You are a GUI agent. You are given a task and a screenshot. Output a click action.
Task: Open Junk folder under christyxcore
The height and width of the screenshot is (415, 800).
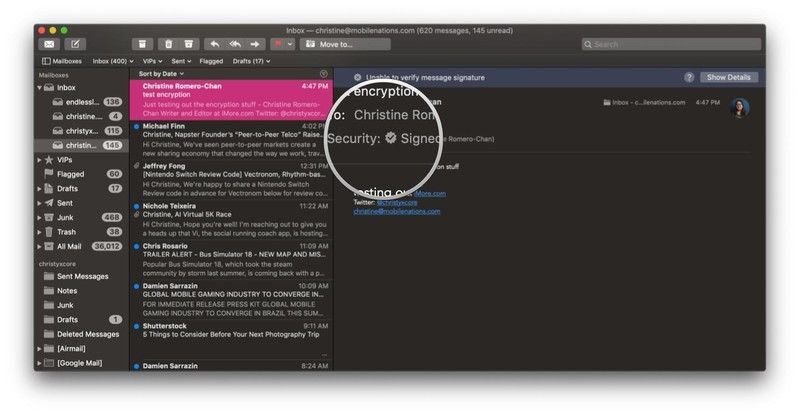(82, 305)
